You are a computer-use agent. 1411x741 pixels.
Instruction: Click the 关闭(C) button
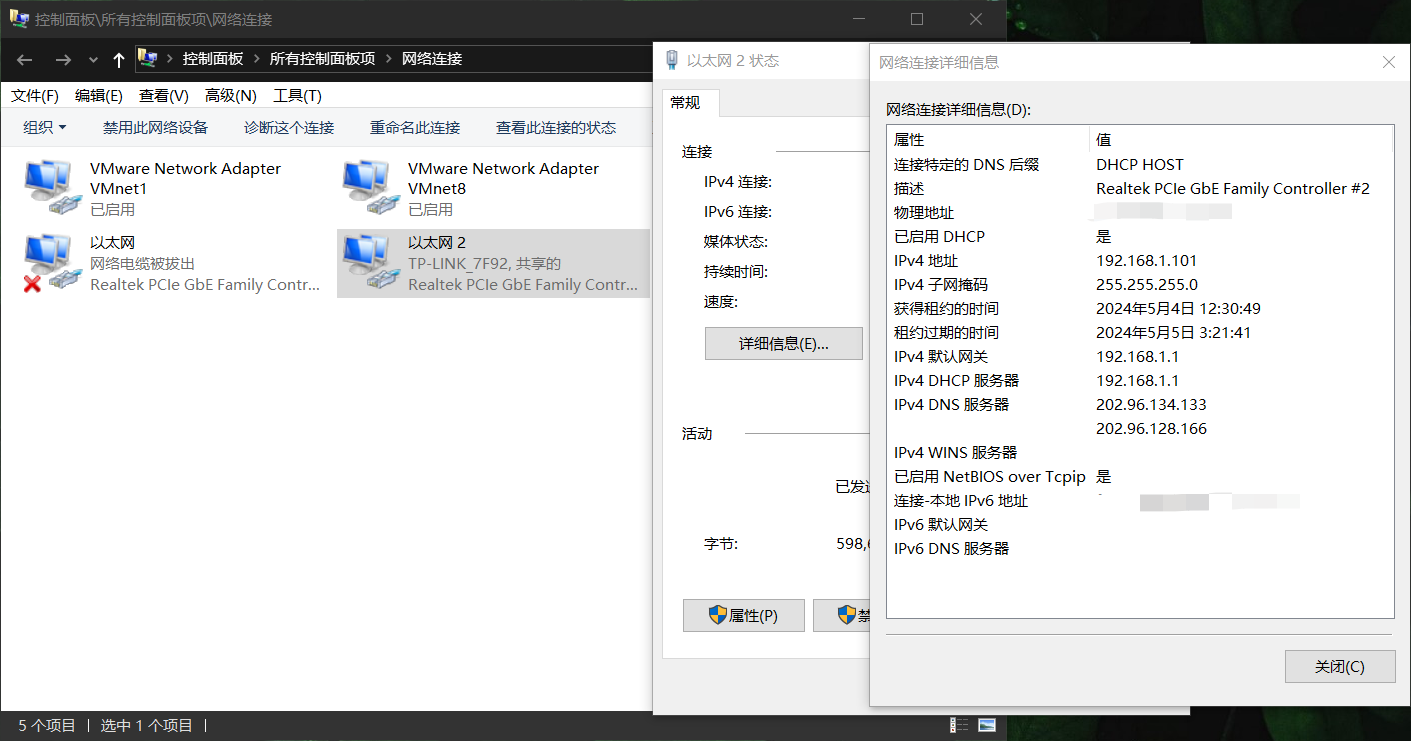click(1339, 667)
